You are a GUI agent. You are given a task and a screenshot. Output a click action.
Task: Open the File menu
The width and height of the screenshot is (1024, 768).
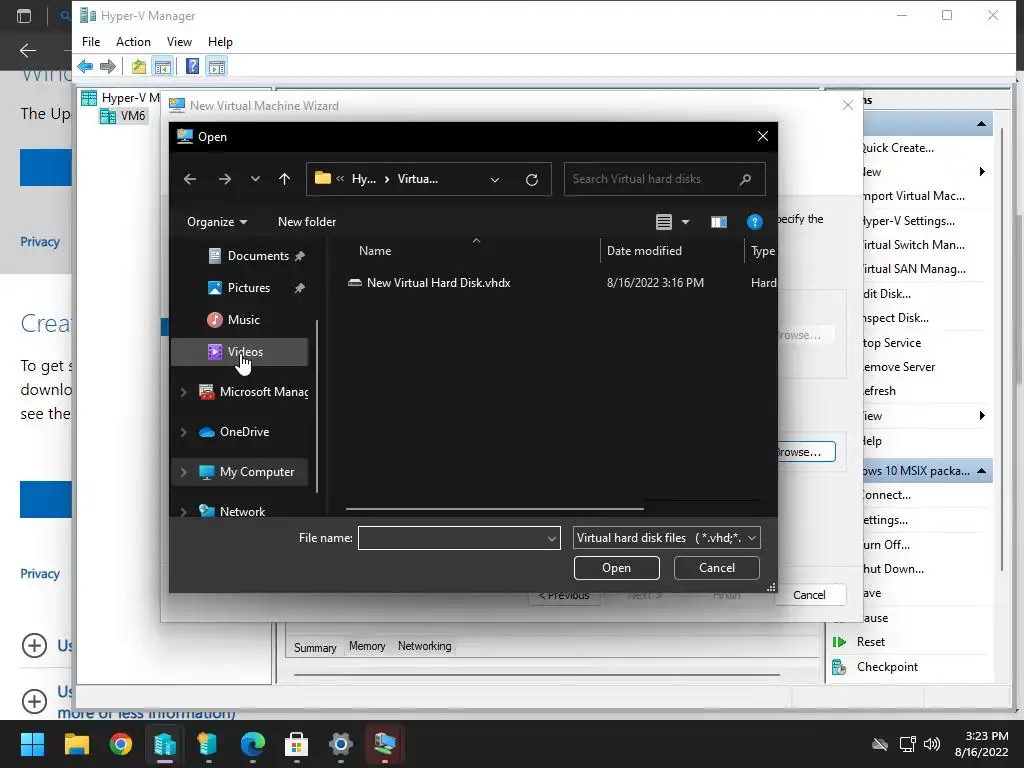tap(91, 42)
